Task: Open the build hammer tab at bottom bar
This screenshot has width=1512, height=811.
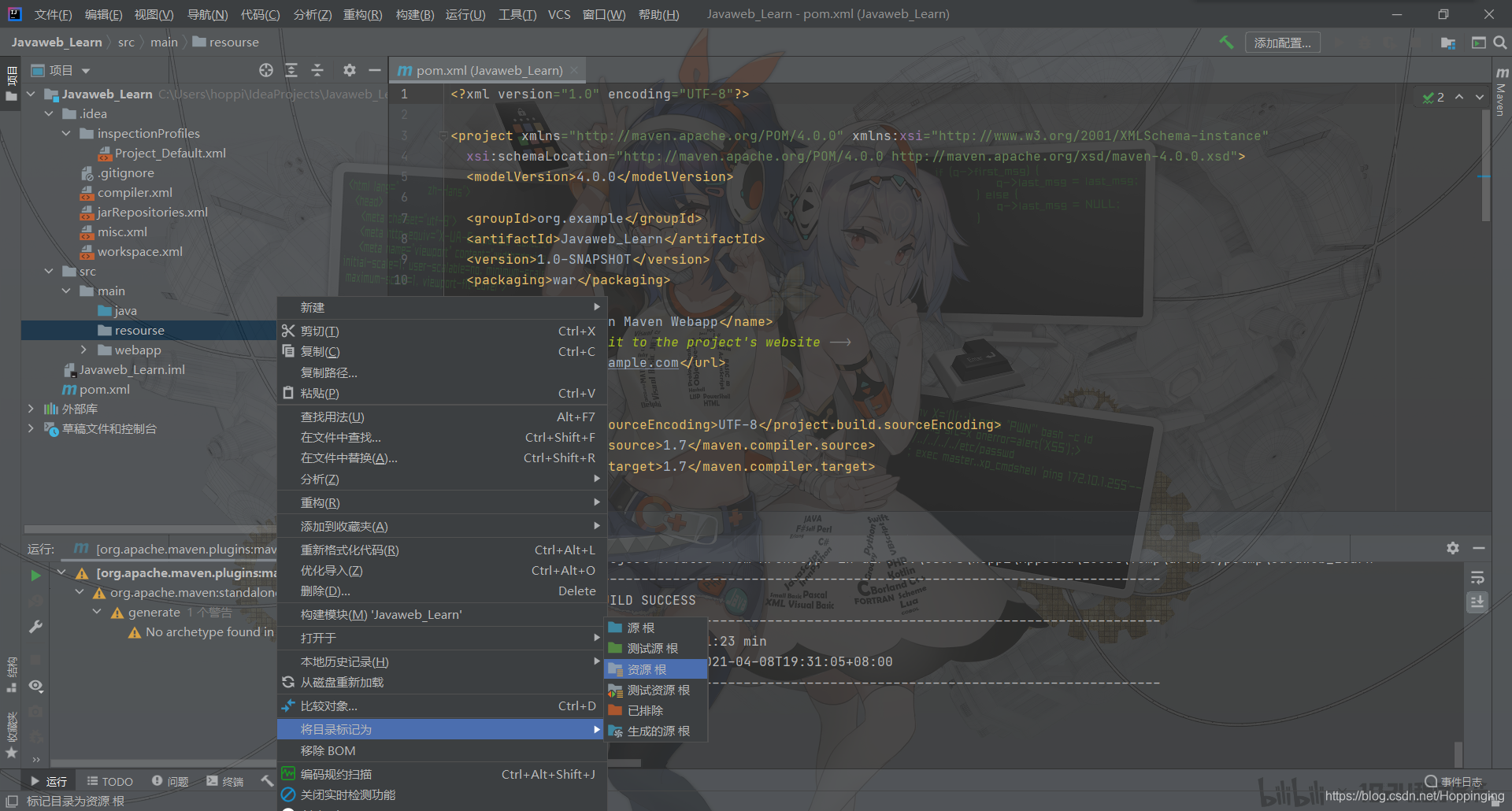Action: coord(267,781)
